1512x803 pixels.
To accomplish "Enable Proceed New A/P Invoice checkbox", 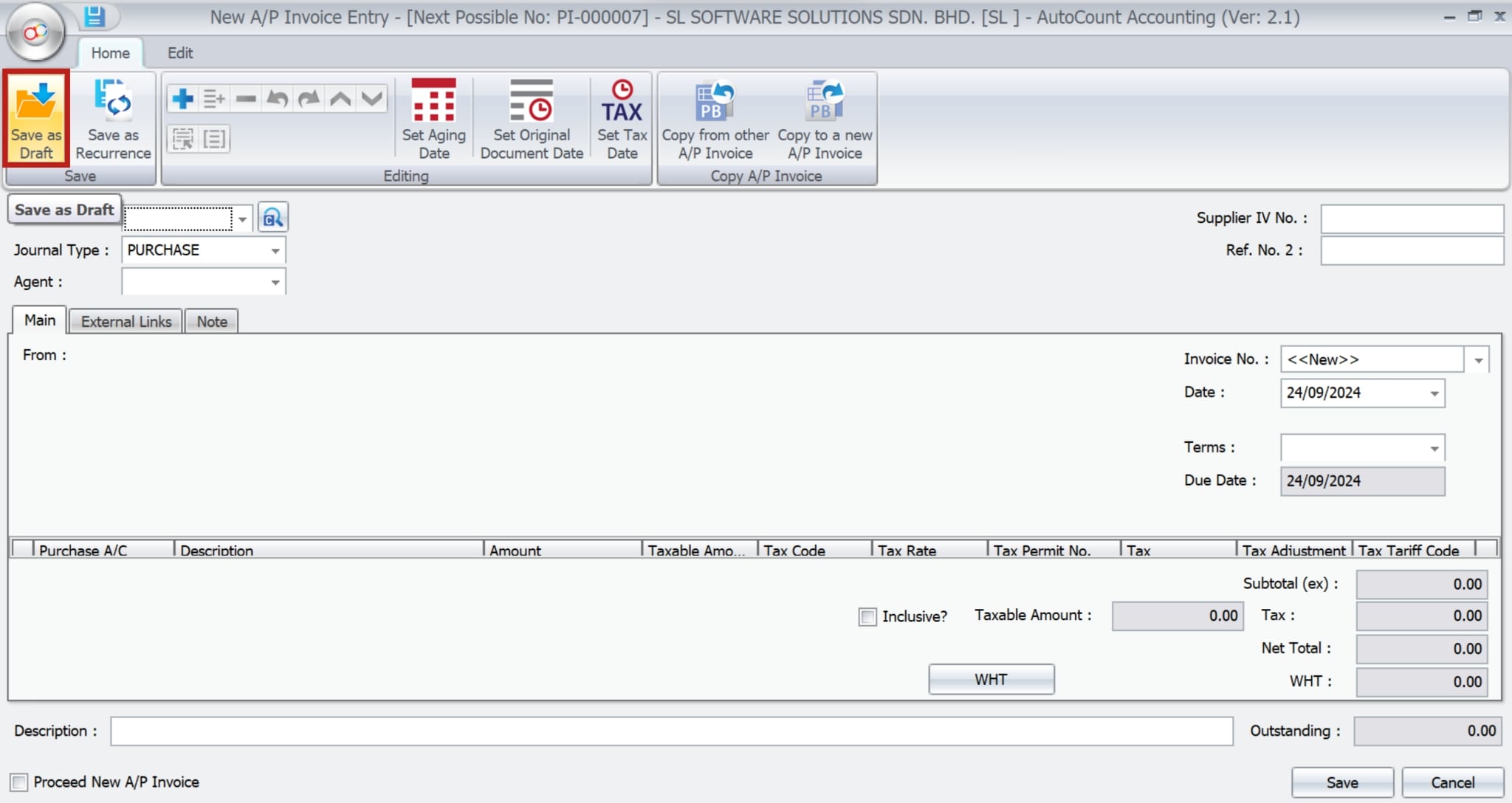I will [x=19, y=782].
